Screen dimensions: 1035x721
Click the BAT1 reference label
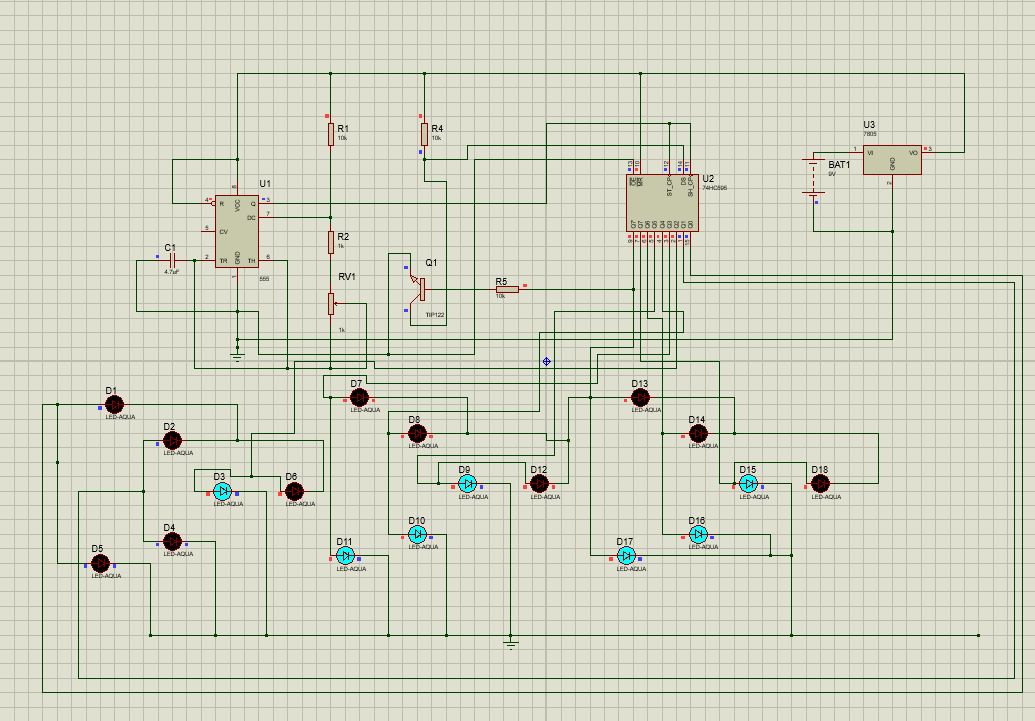coord(840,164)
